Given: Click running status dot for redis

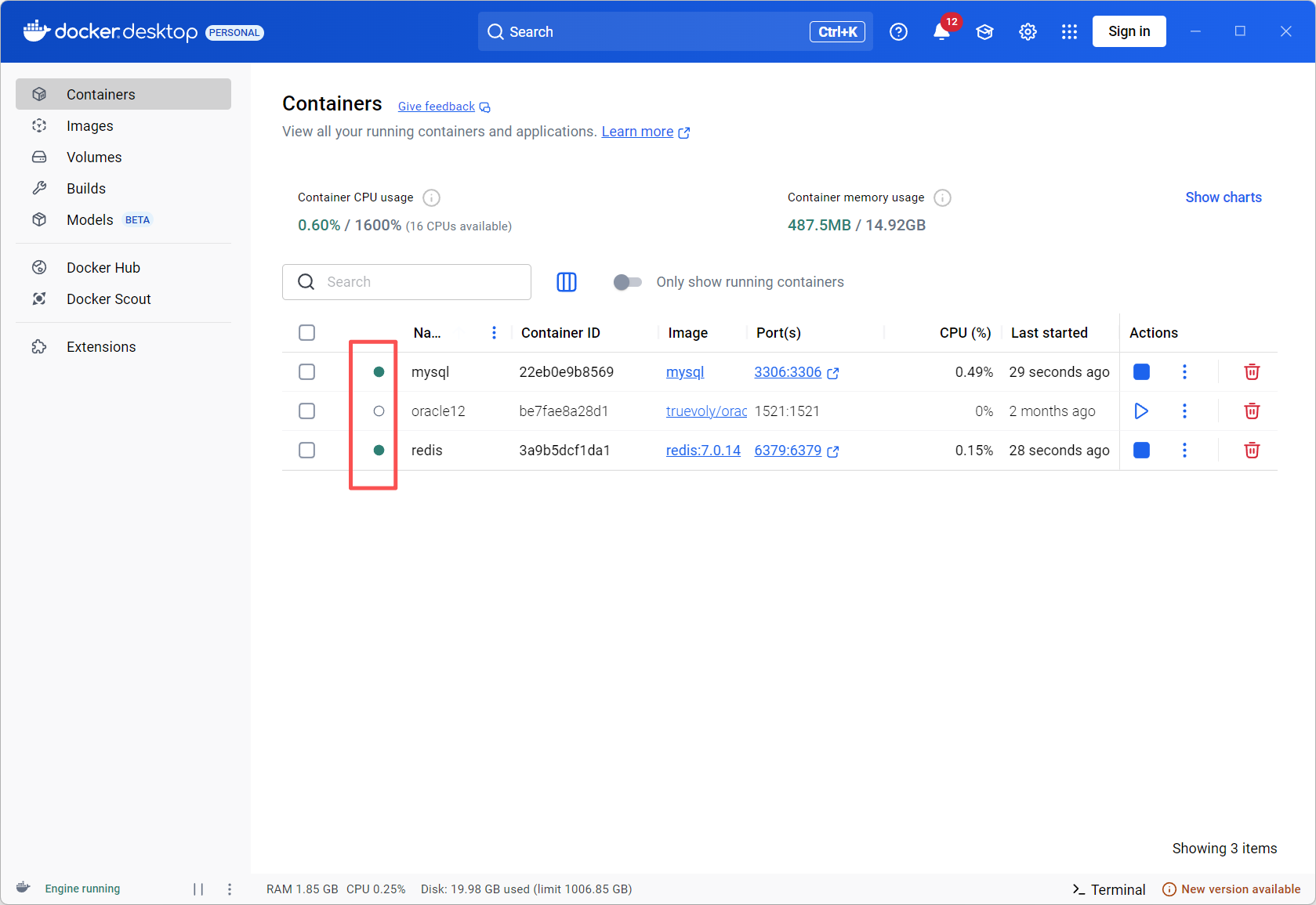Looking at the screenshot, I should [x=379, y=451].
